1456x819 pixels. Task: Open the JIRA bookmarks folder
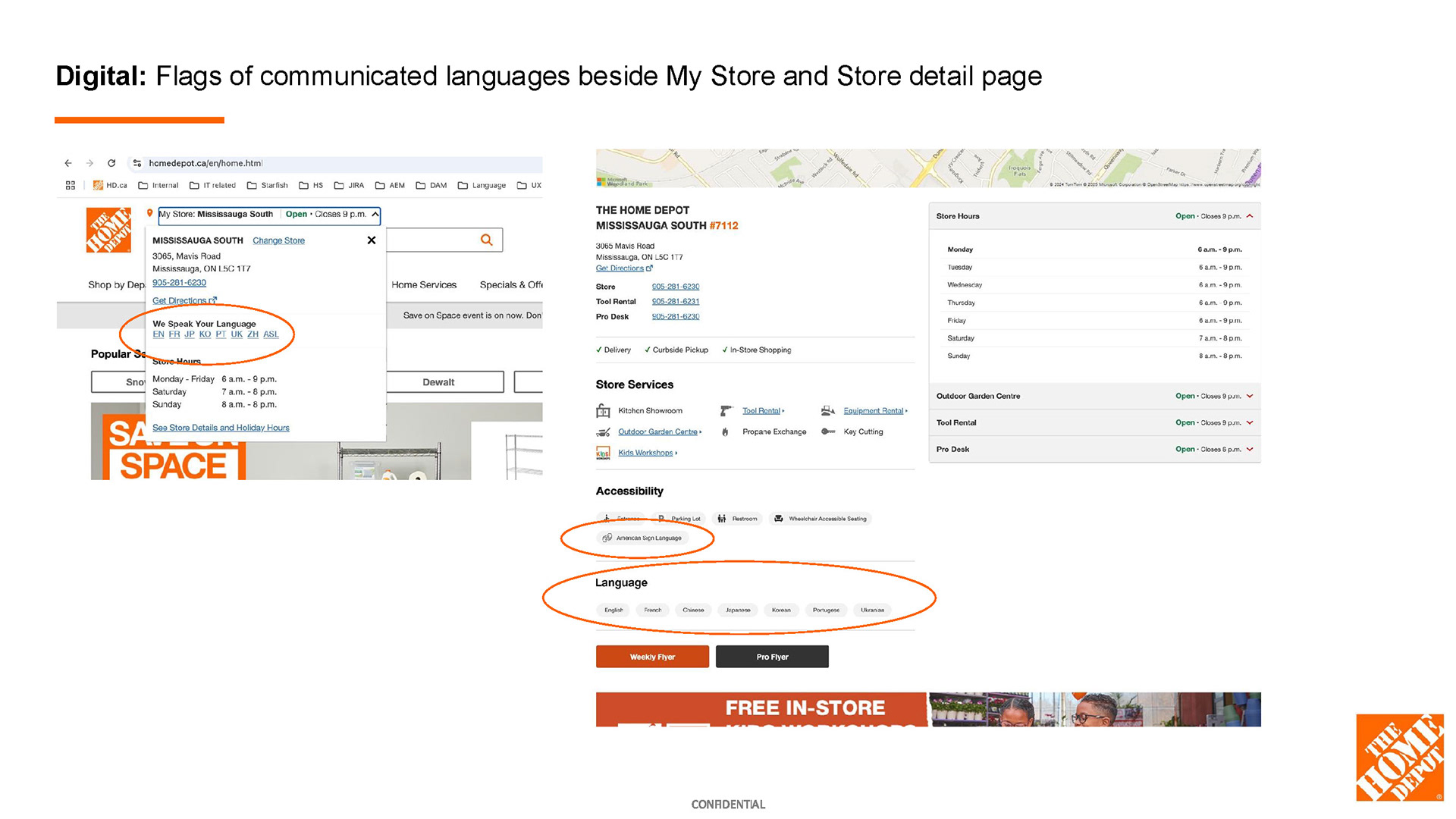[x=350, y=185]
